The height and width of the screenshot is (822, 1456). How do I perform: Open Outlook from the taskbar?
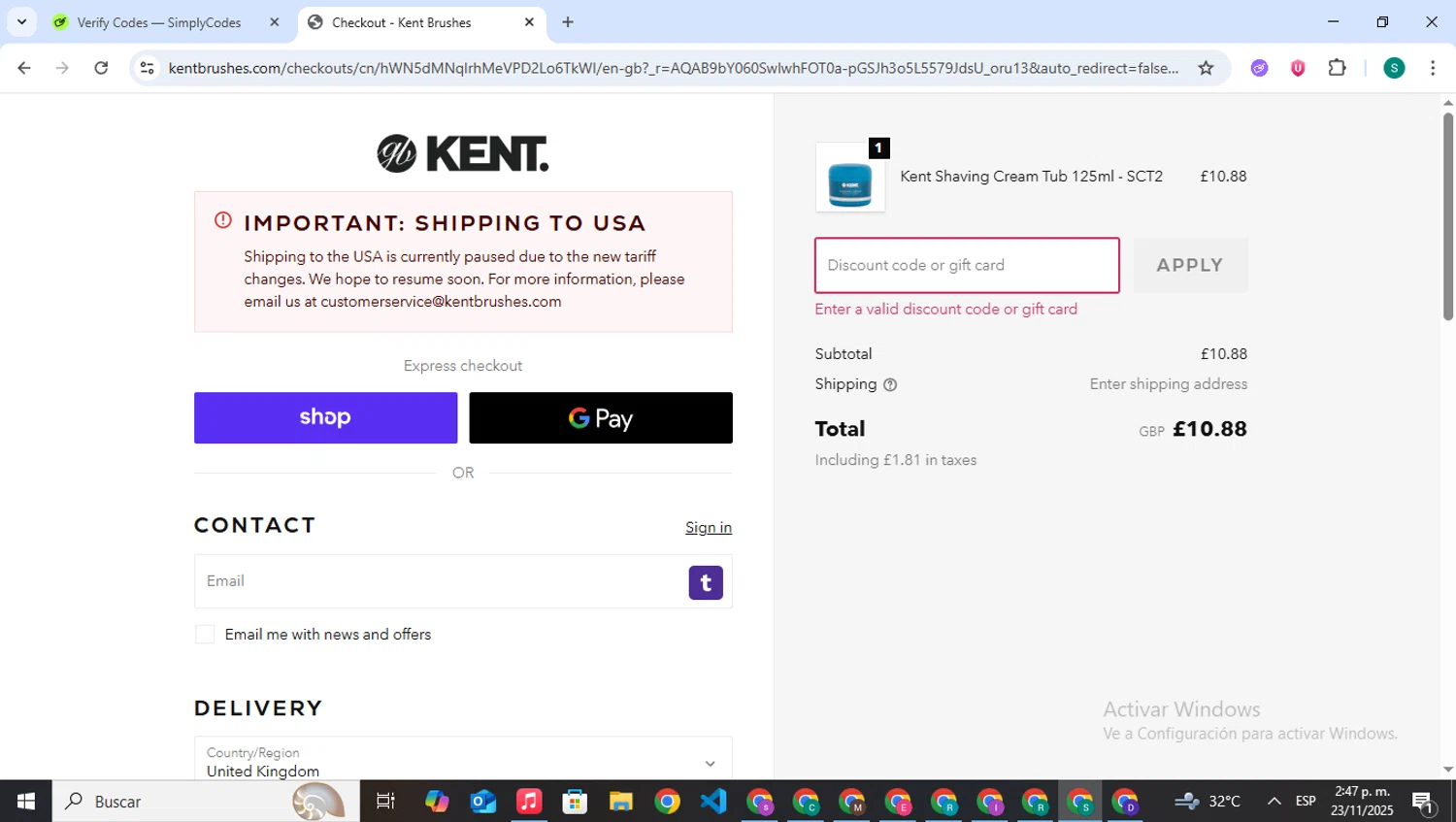tap(482, 802)
